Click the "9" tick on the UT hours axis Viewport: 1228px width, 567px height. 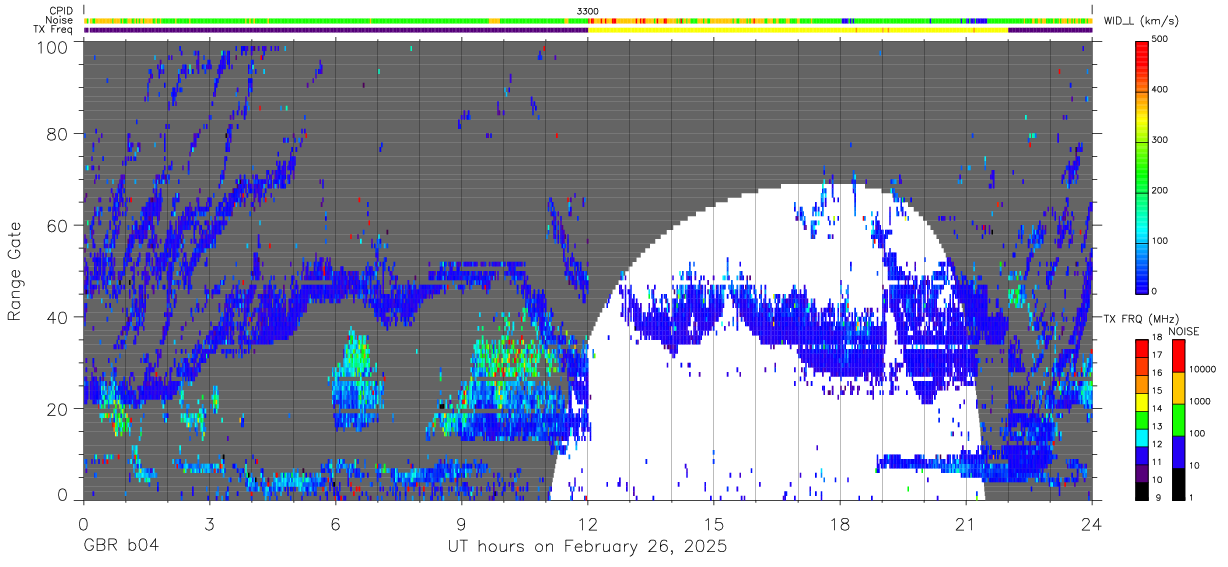point(462,523)
